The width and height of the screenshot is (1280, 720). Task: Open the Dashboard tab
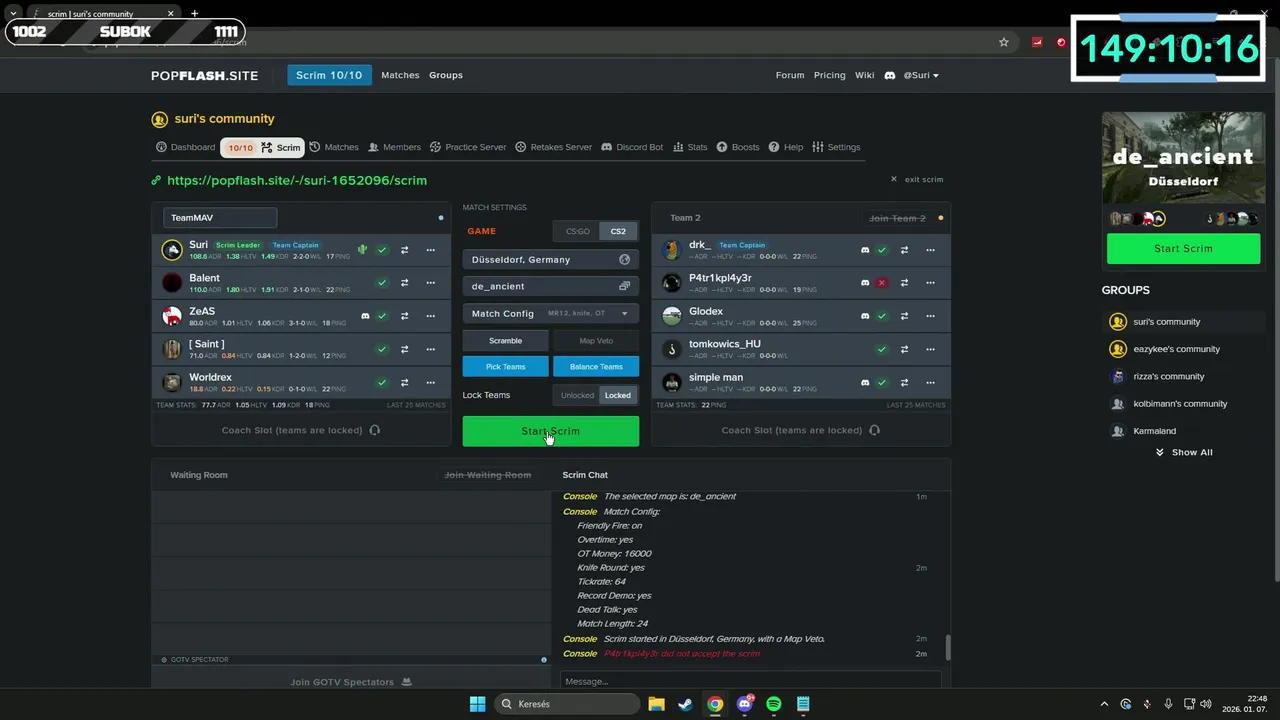tap(185, 147)
